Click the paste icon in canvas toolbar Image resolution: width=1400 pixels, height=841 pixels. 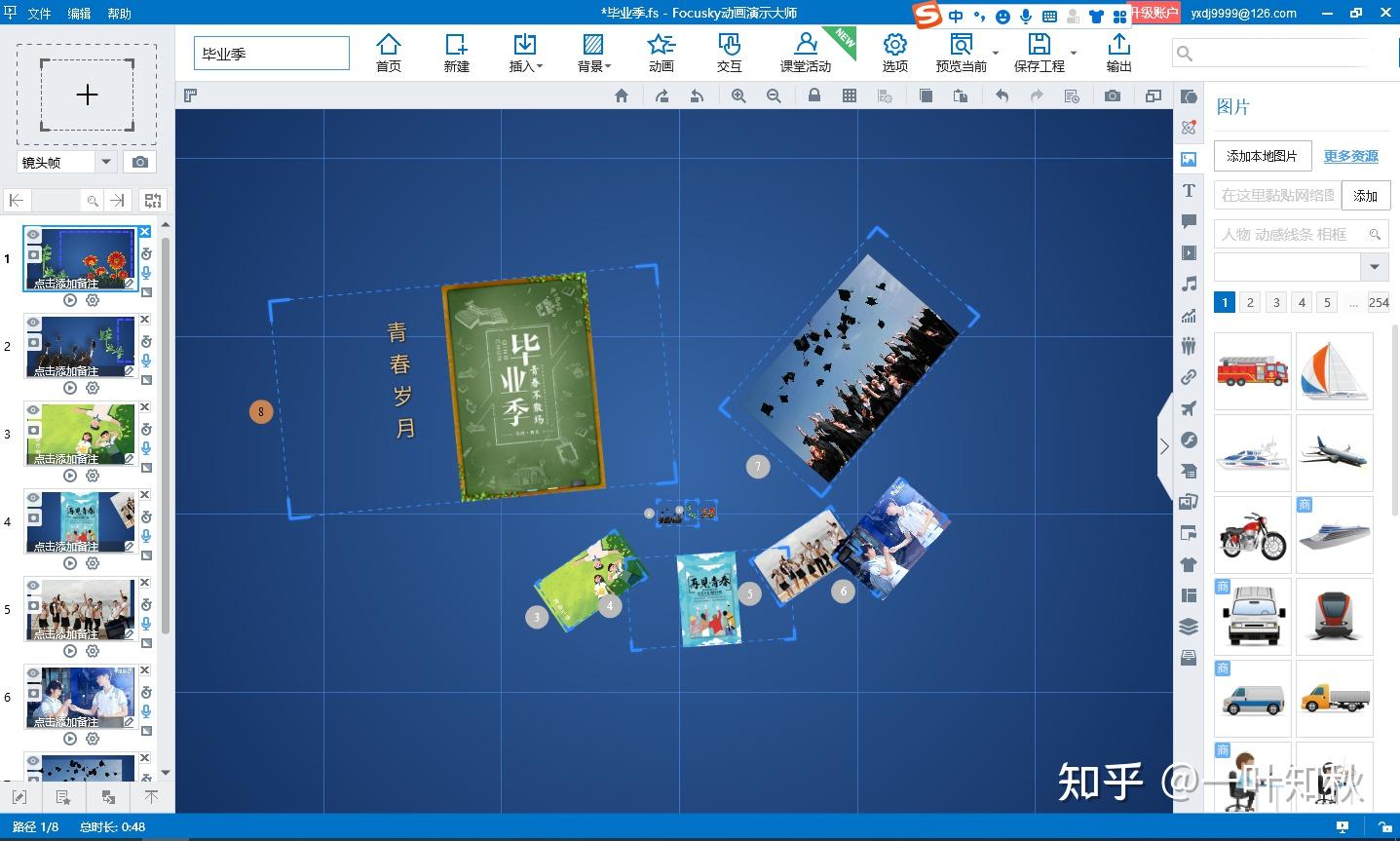961,96
